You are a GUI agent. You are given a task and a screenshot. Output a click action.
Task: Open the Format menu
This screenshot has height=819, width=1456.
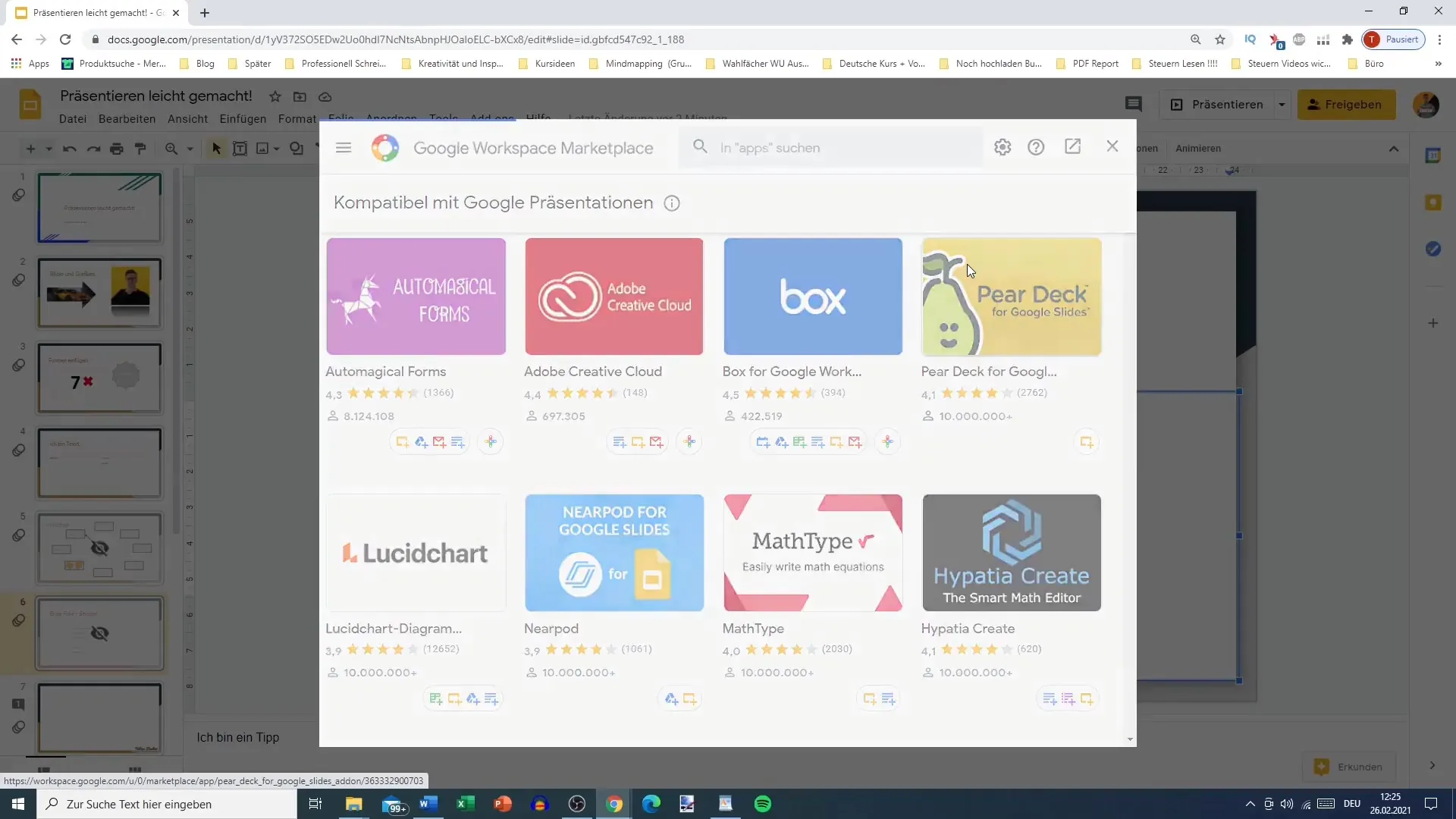point(297,119)
